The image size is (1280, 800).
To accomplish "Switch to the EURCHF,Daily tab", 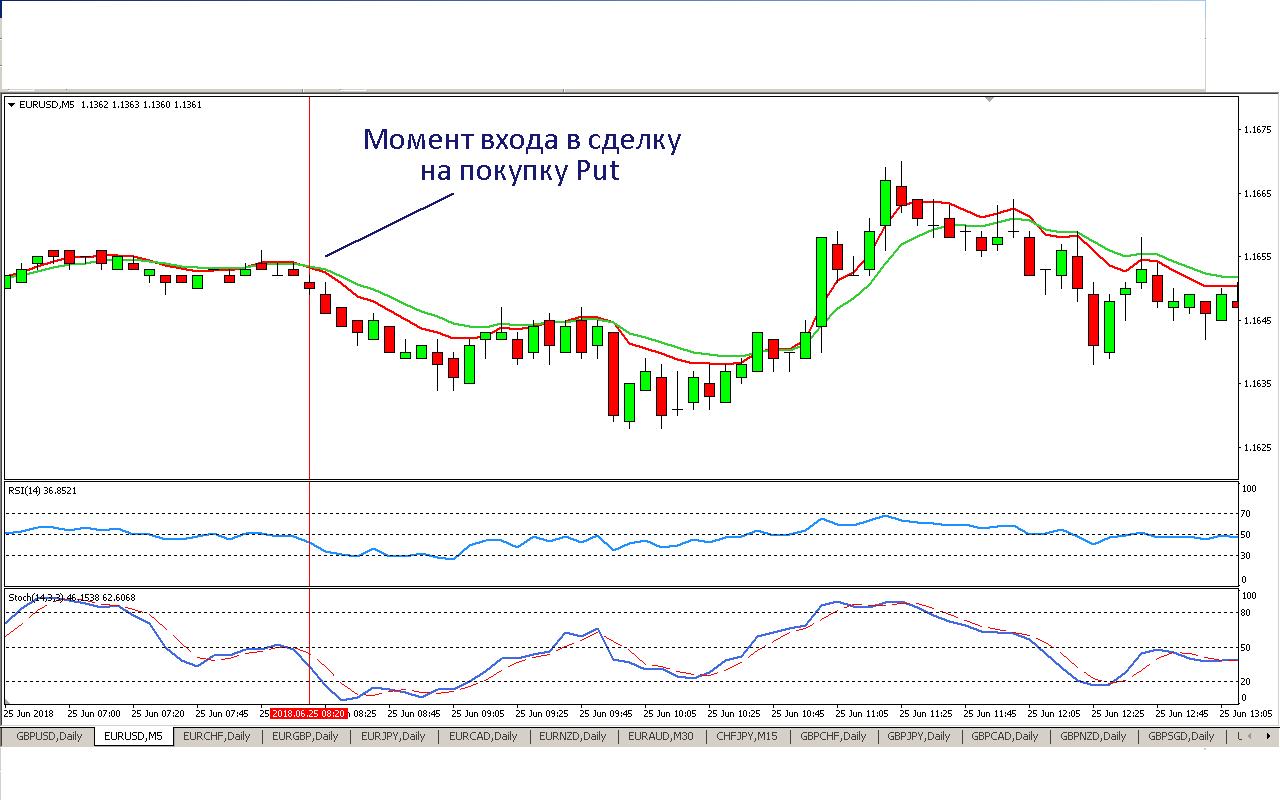I will [x=217, y=736].
